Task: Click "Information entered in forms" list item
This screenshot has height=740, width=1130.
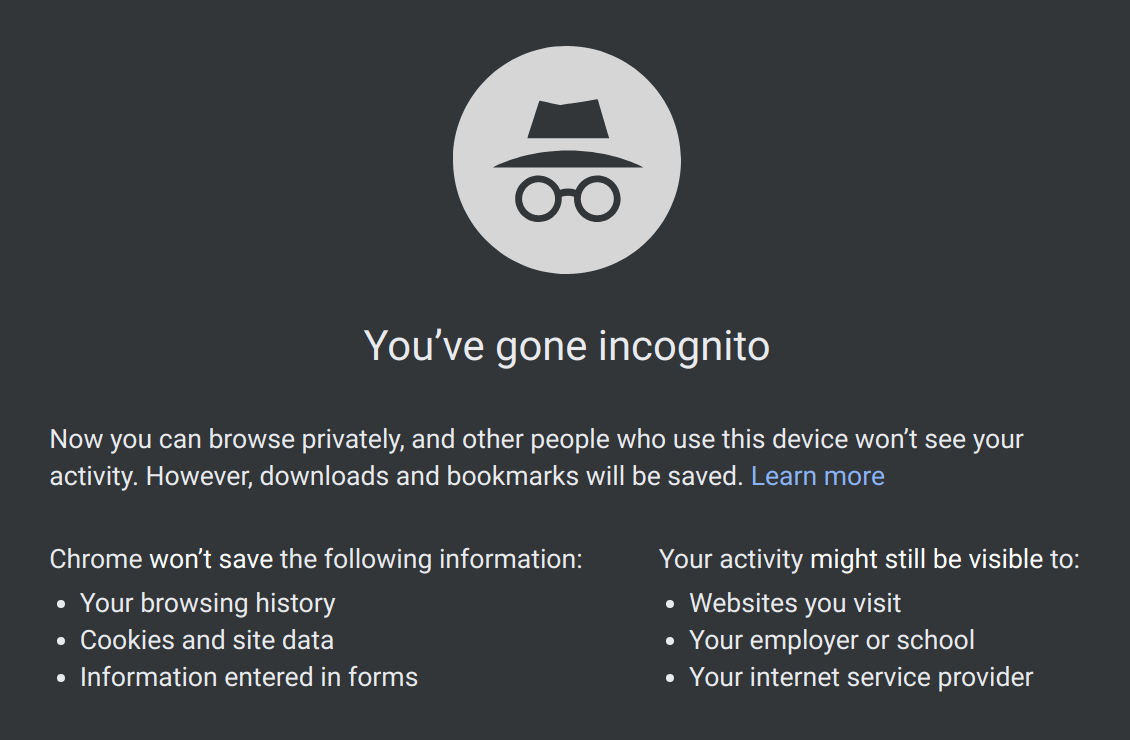Action: click(x=249, y=677)
